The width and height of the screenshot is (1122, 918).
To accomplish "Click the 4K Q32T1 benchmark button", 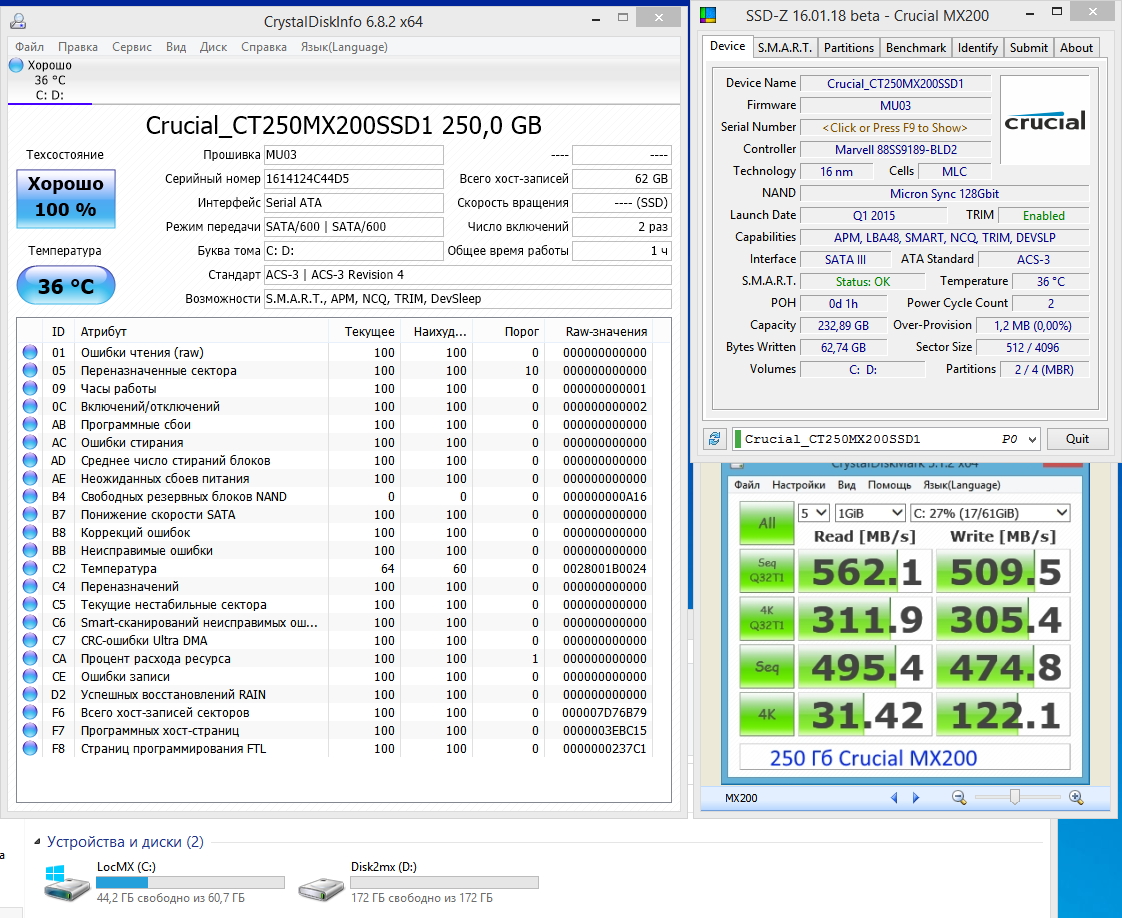I will pos(766,617).
